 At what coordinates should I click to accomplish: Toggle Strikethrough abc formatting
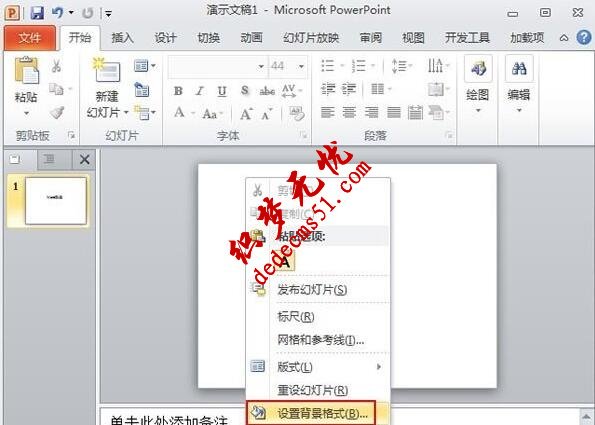point(267,91)
